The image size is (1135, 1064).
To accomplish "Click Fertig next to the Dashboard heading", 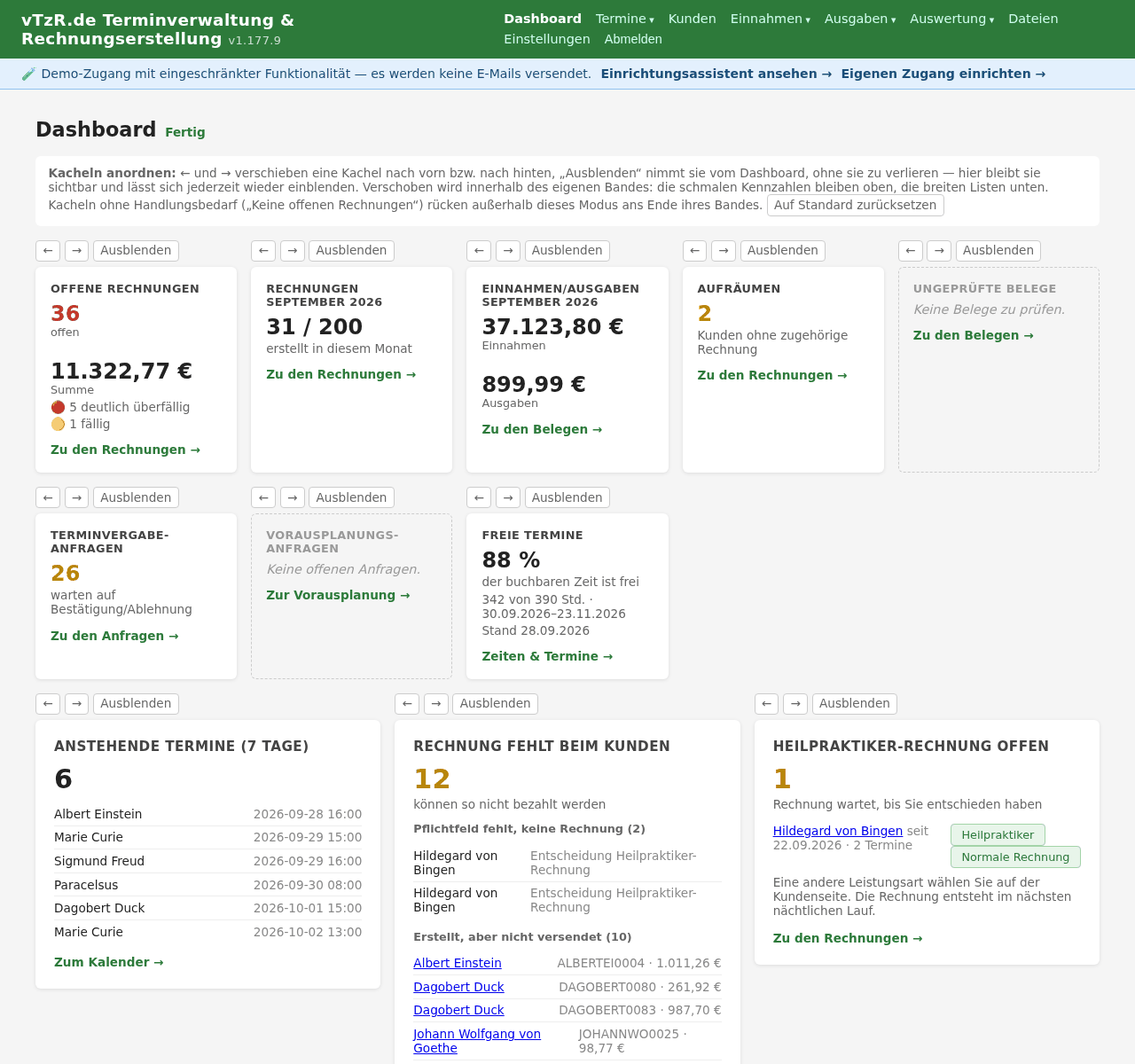I will [x=185, y=132].
